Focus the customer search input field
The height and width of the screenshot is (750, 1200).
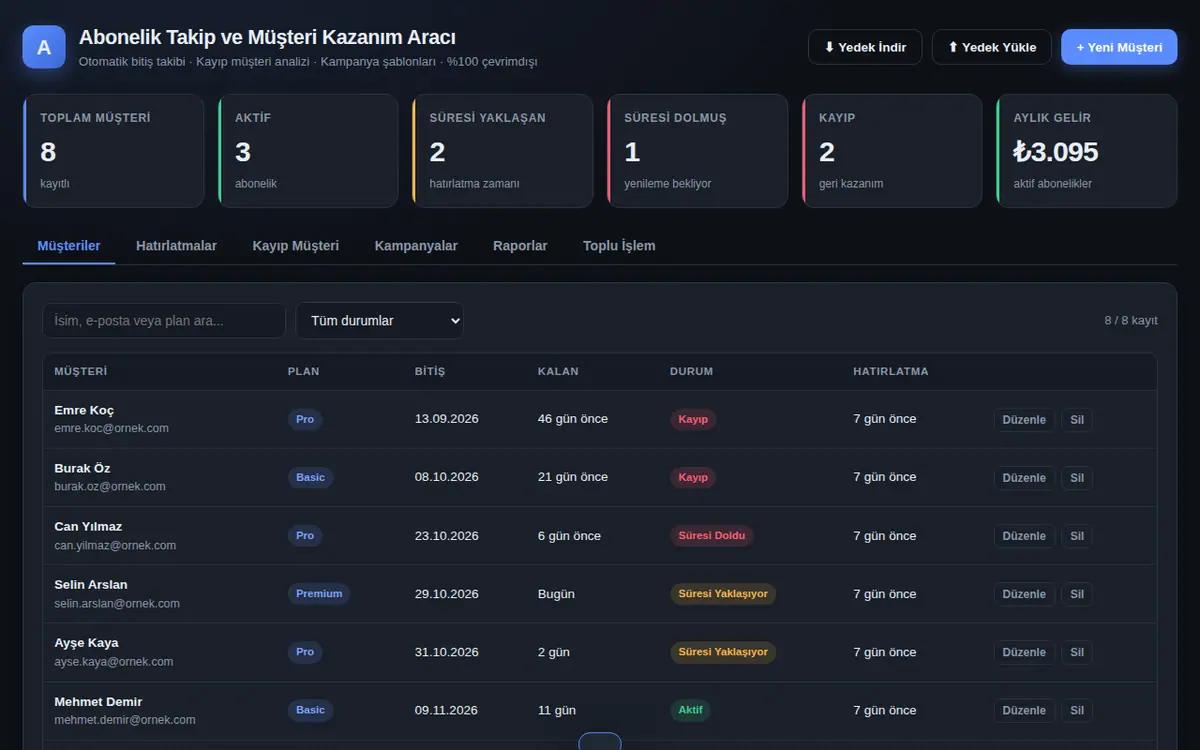click(x=164, y=321)
